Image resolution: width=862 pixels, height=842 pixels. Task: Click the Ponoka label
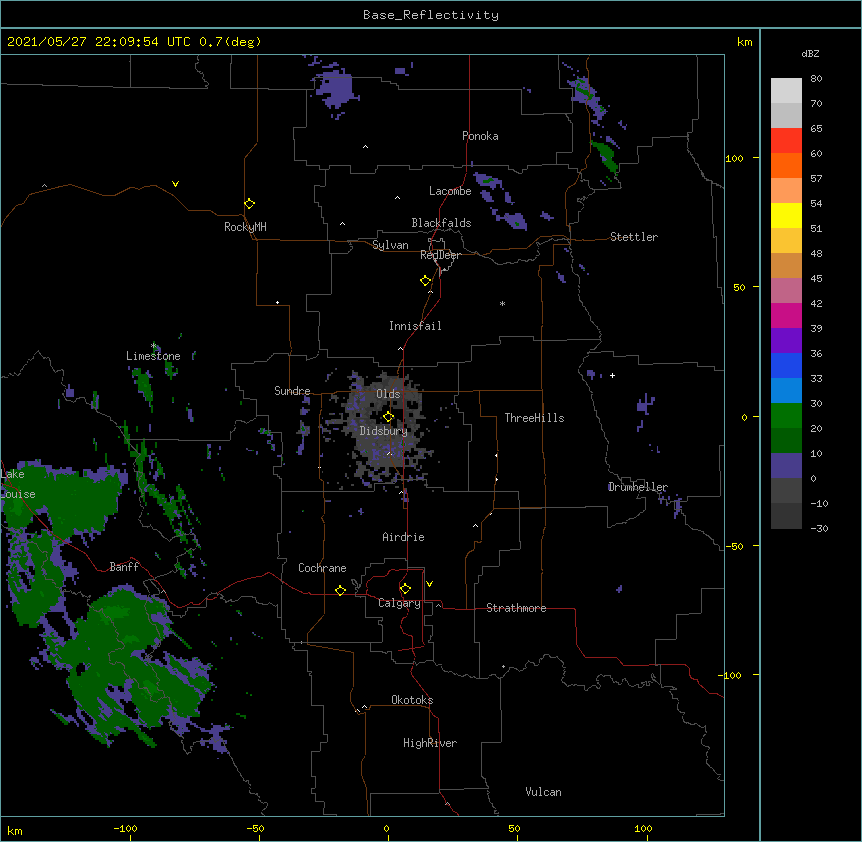pyautogui.click(x=480, y=136)
